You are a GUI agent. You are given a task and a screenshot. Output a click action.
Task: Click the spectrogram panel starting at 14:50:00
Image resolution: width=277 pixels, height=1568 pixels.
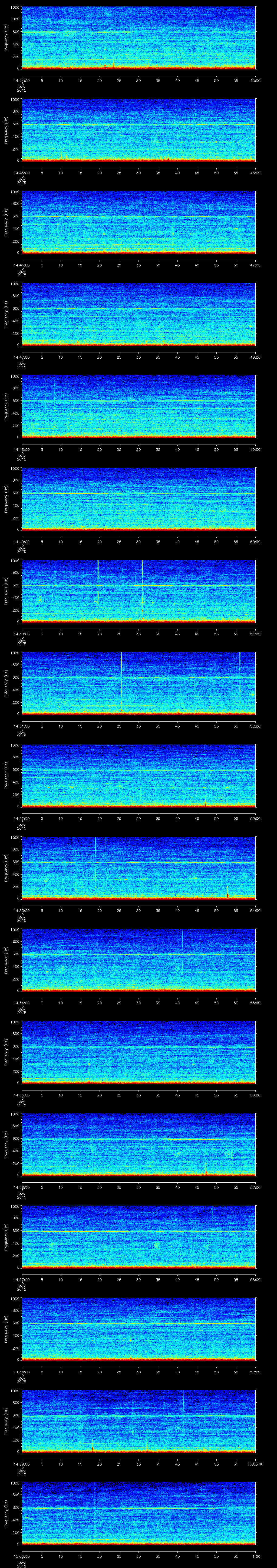coord(138,592)
